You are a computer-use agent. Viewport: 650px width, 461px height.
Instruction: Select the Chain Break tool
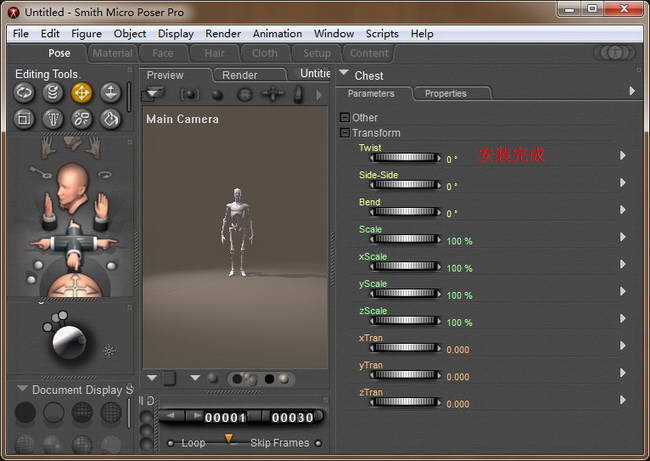coord(81,119)
